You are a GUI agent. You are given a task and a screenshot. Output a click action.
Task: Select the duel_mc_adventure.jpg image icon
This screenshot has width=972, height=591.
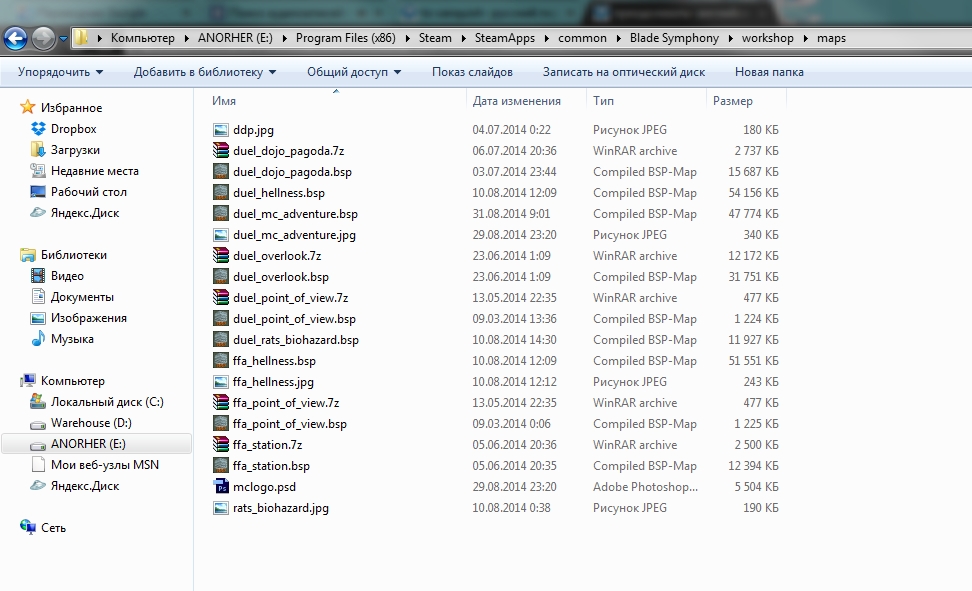221,235
